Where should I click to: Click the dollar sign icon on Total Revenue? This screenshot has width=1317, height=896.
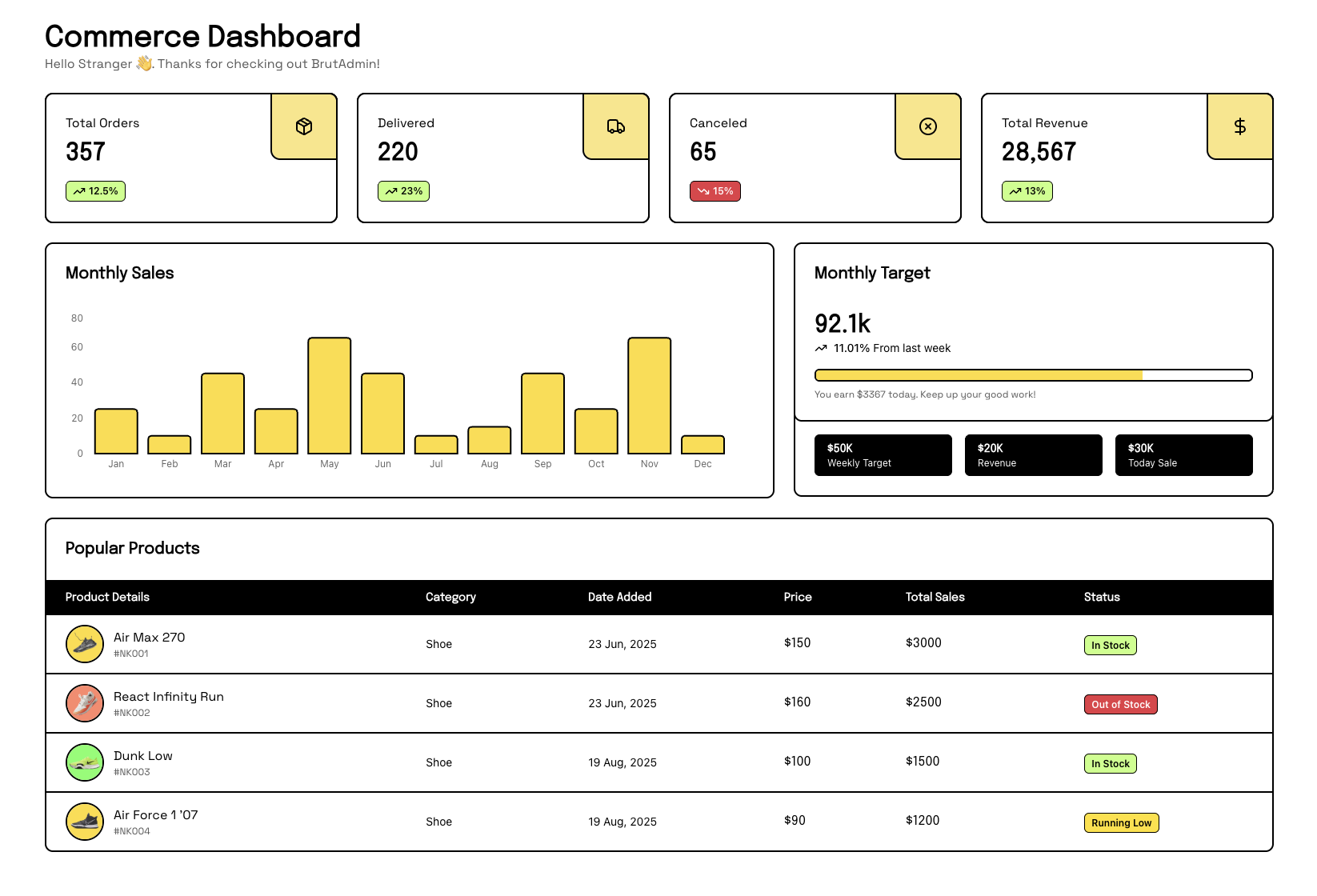1239,126
